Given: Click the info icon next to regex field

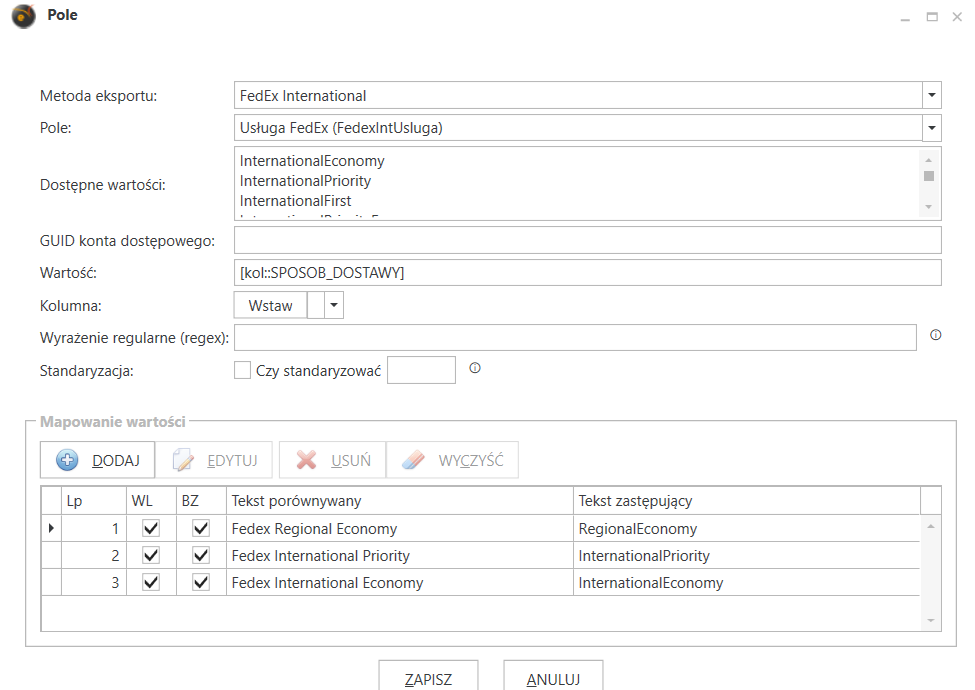Looking at the screenshot, I should [x=935, y=335].
